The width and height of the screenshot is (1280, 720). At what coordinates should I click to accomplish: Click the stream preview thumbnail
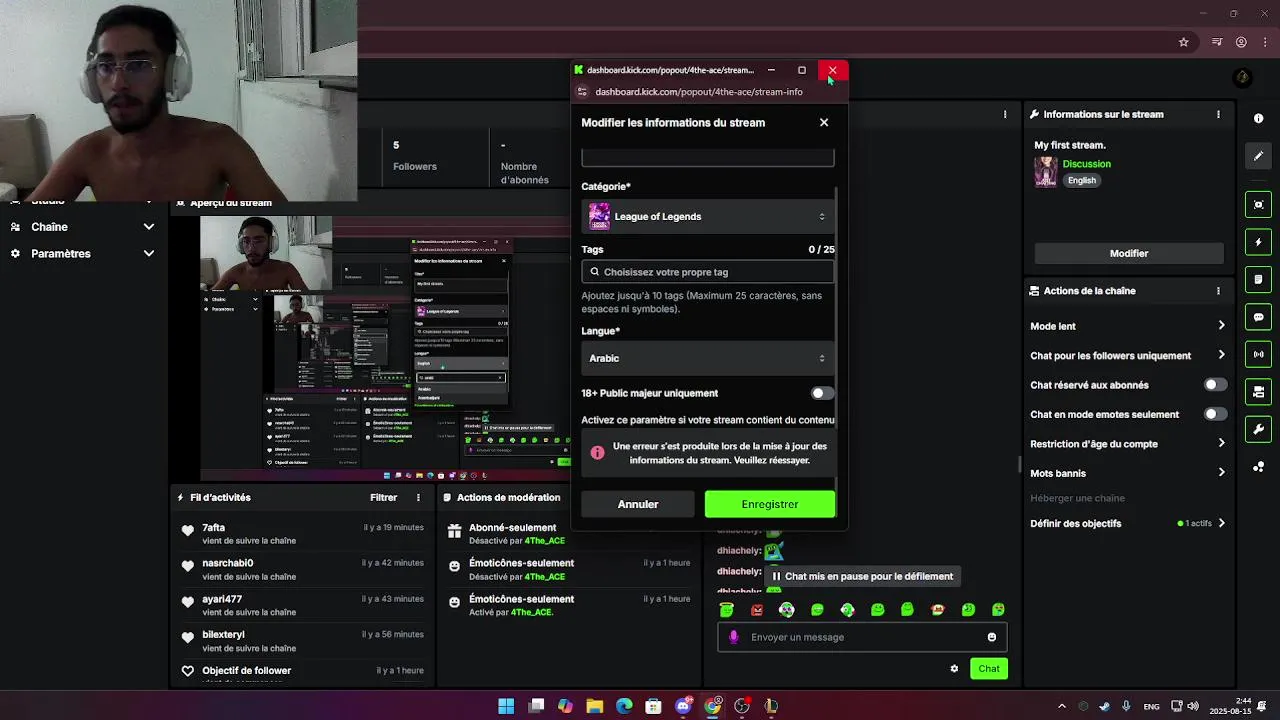point(385,348)
